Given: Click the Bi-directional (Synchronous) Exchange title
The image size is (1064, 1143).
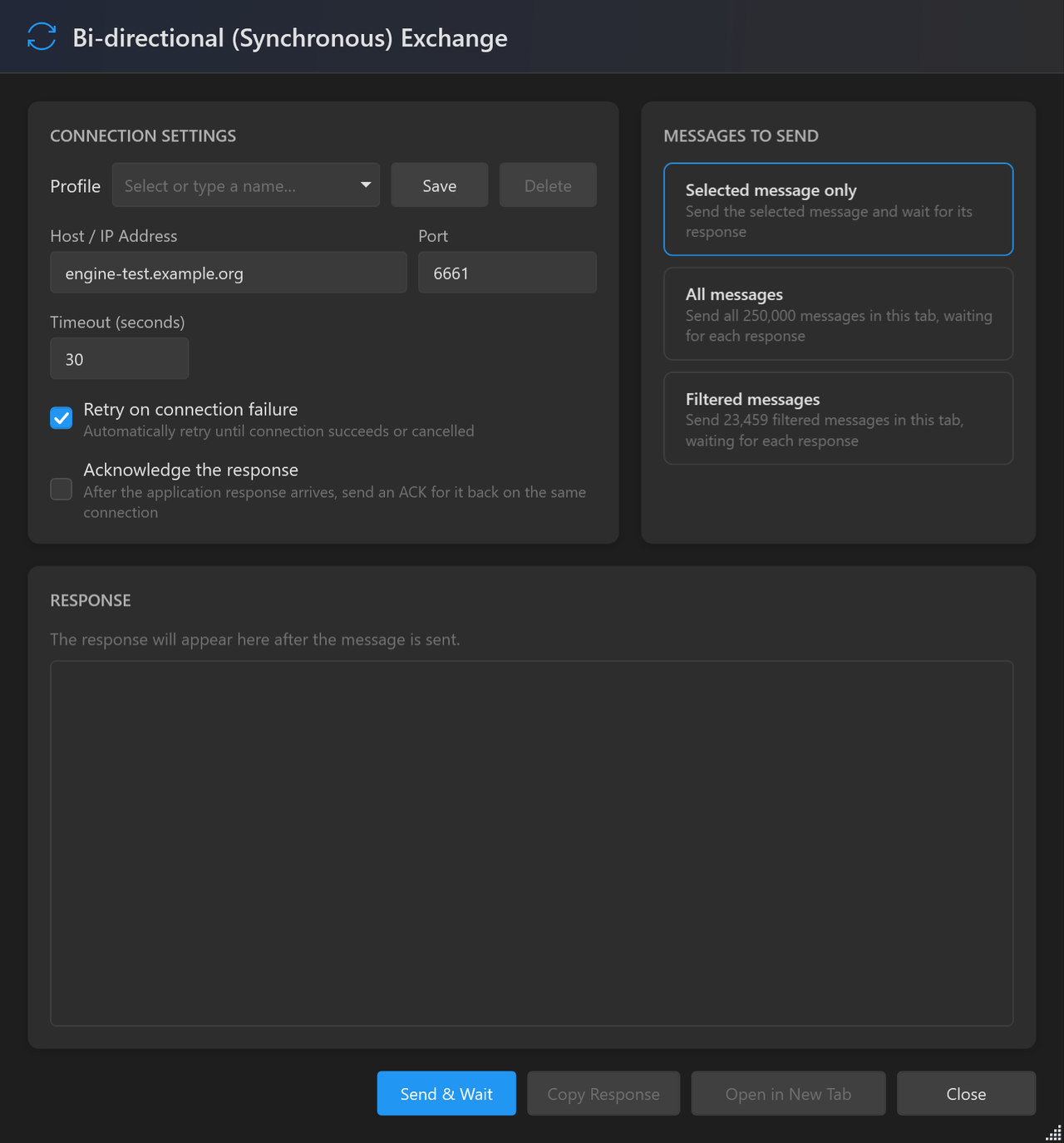Looking at the screenshot, I should tap(290, 38).
